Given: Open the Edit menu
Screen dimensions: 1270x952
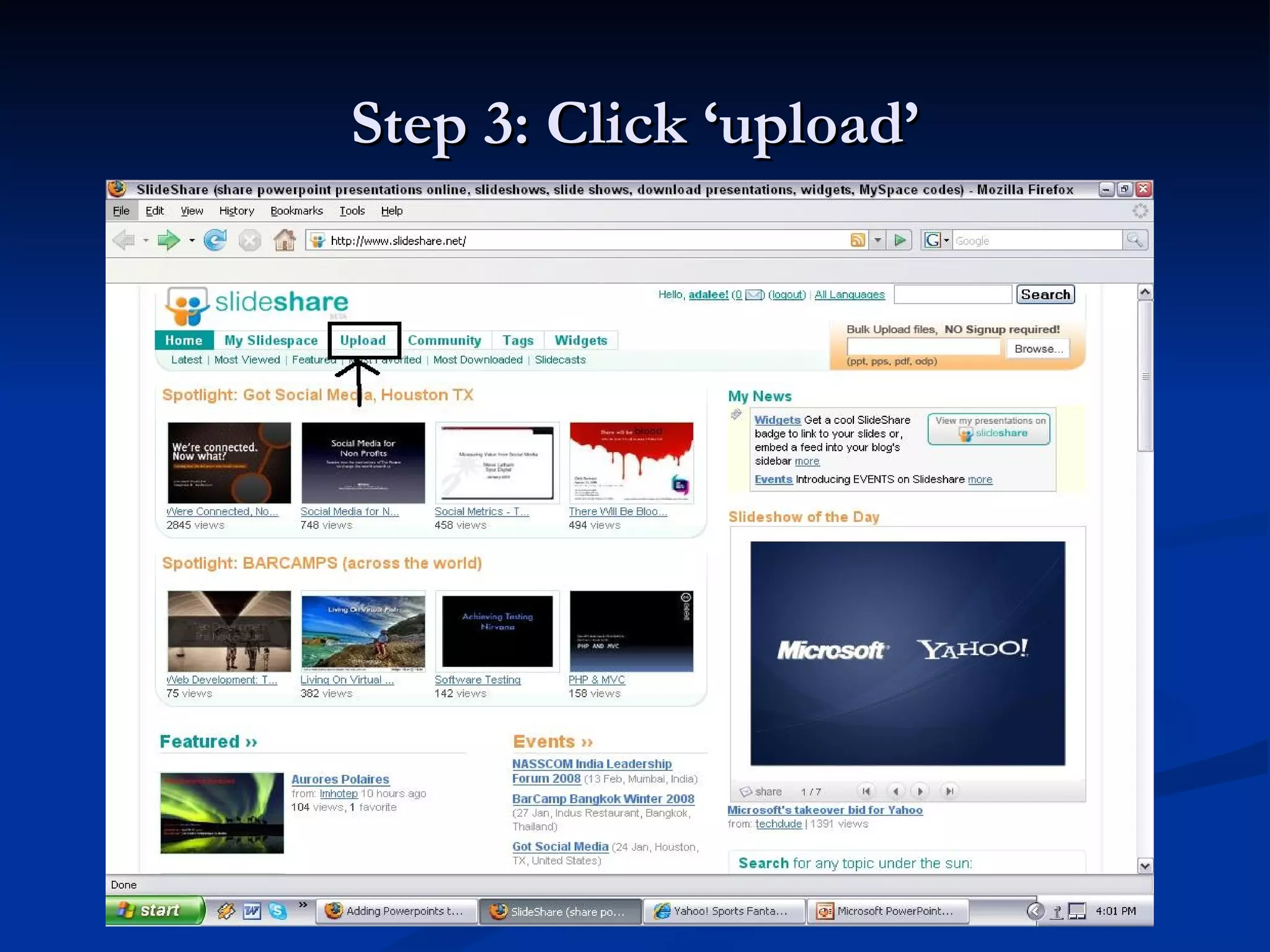Looking at the screenshot, I should tap(154, 211).
